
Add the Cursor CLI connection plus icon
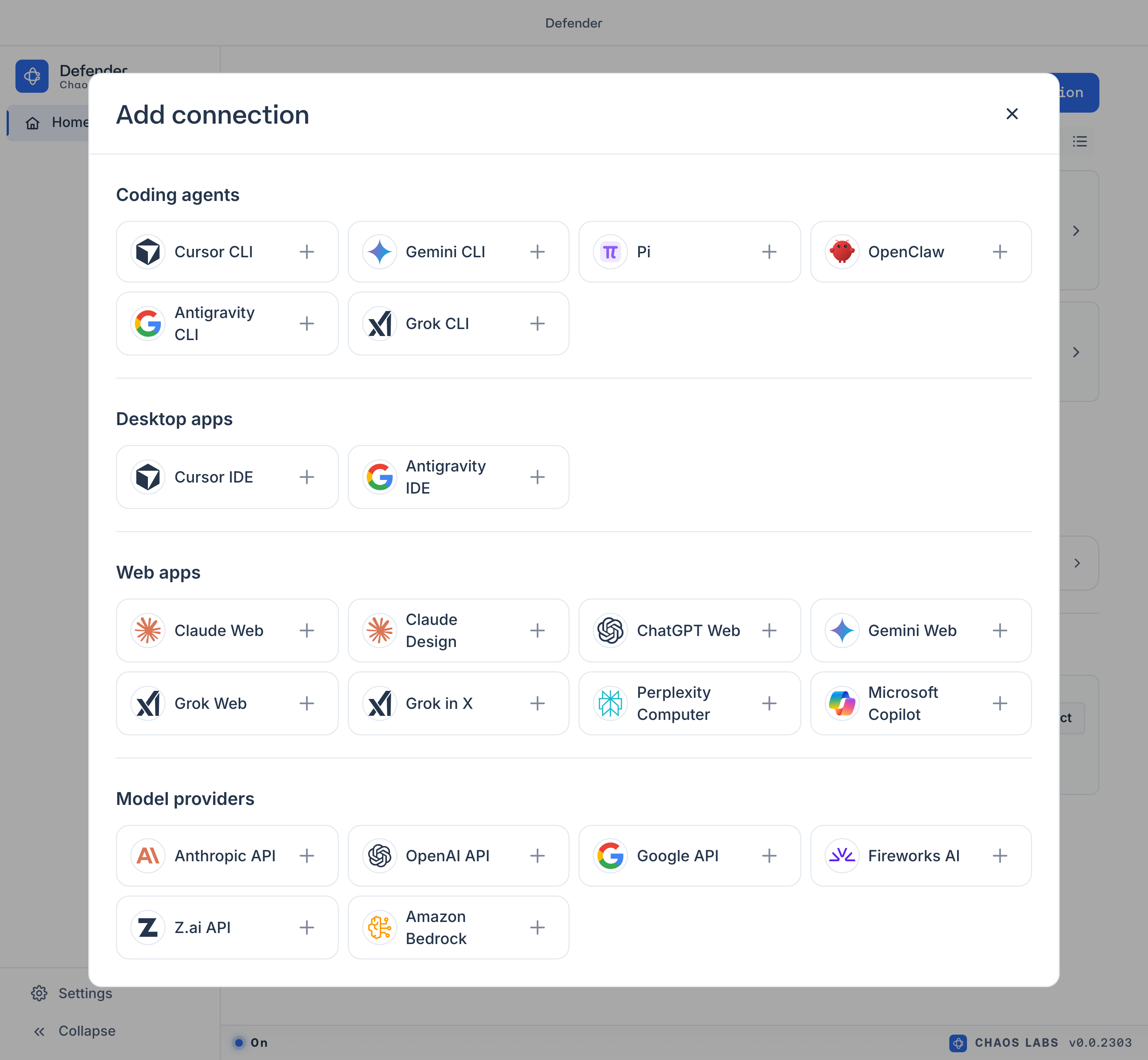(x=307, y=252)
